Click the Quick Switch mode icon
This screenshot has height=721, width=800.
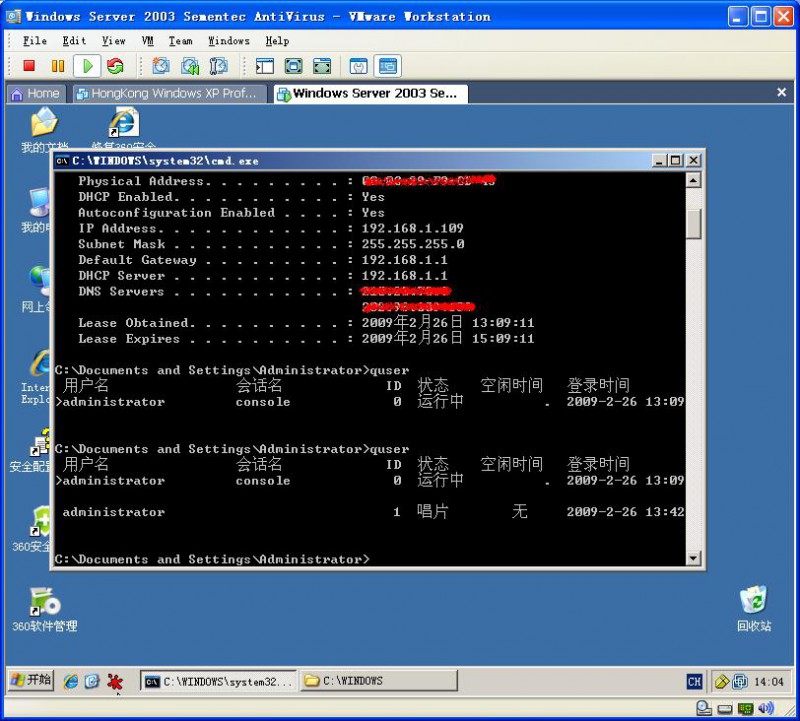(x=322, y=66)
